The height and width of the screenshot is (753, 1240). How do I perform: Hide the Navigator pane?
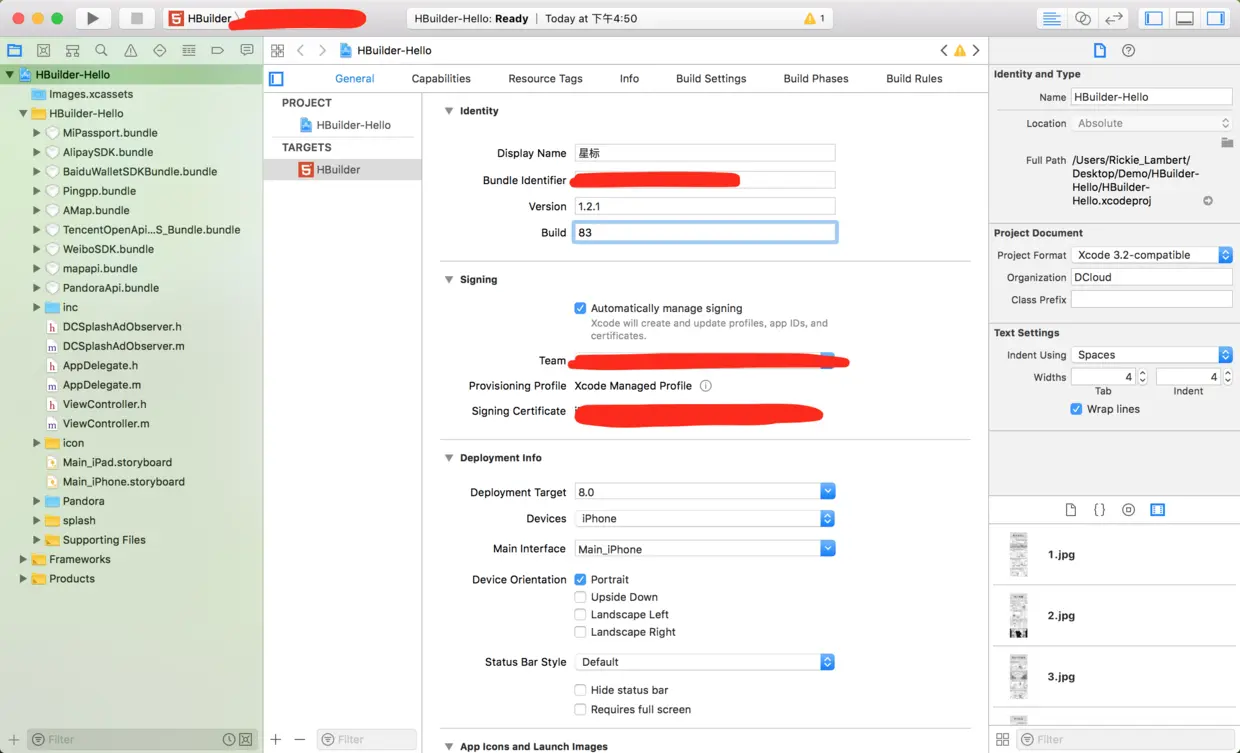click(1154, 18)
